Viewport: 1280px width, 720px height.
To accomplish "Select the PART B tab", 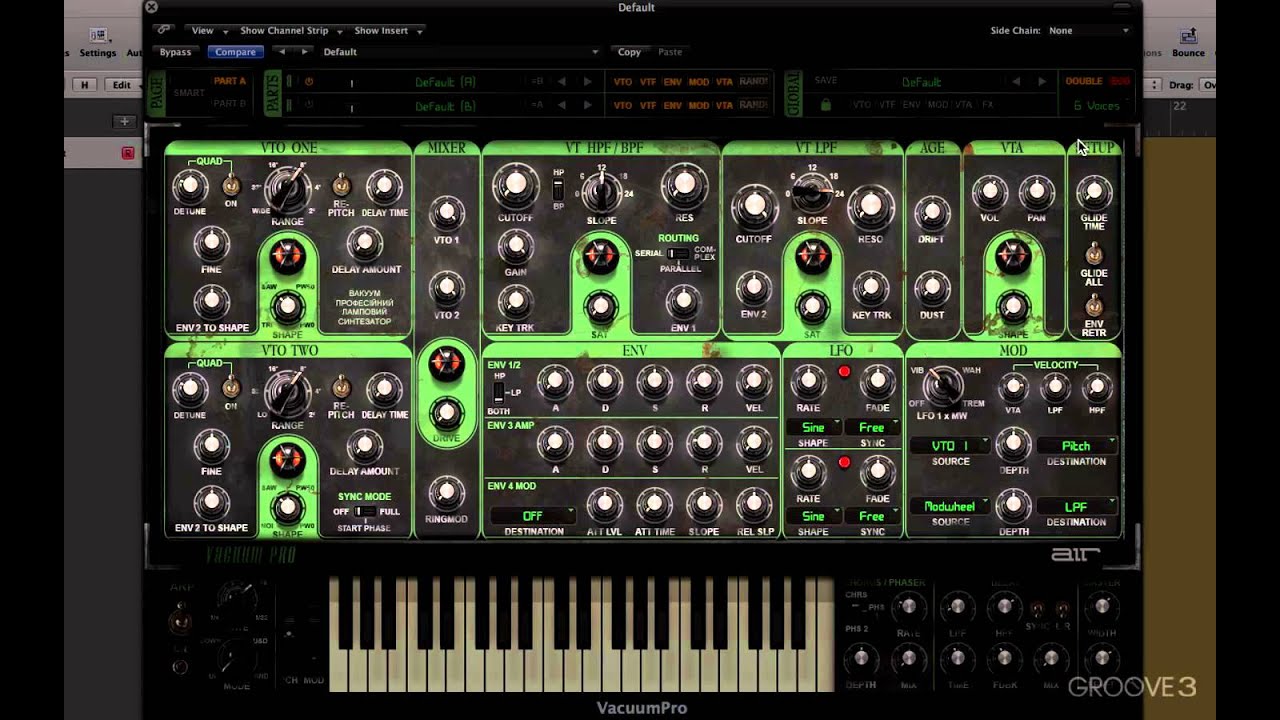I will 229,103.
